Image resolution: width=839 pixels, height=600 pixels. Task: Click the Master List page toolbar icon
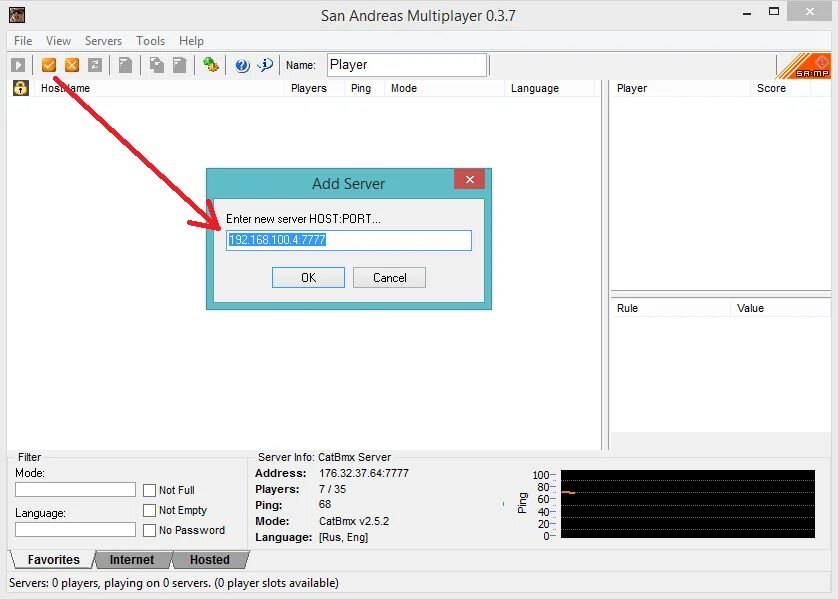[125, 65]
